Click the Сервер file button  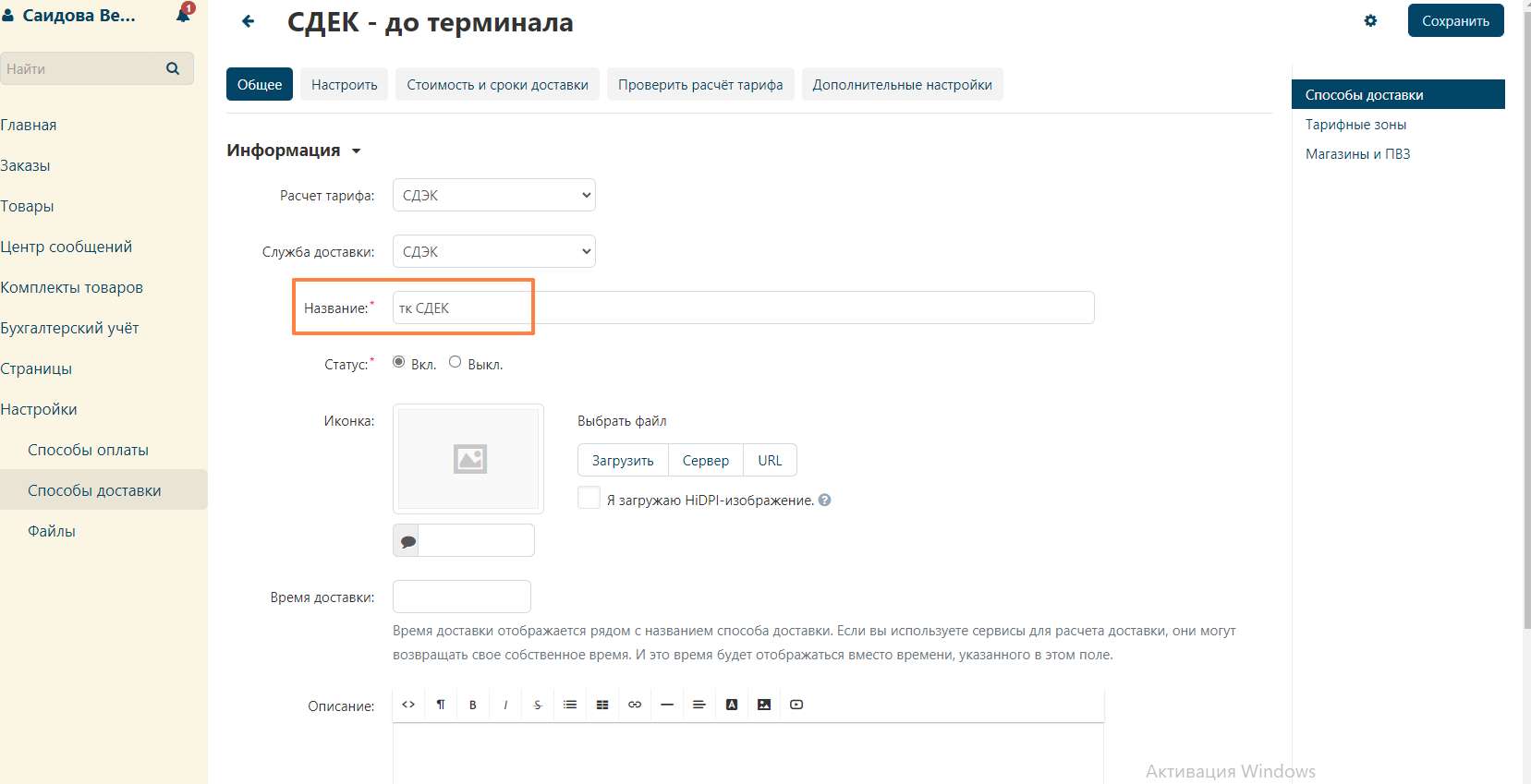[x=706, y=460]
